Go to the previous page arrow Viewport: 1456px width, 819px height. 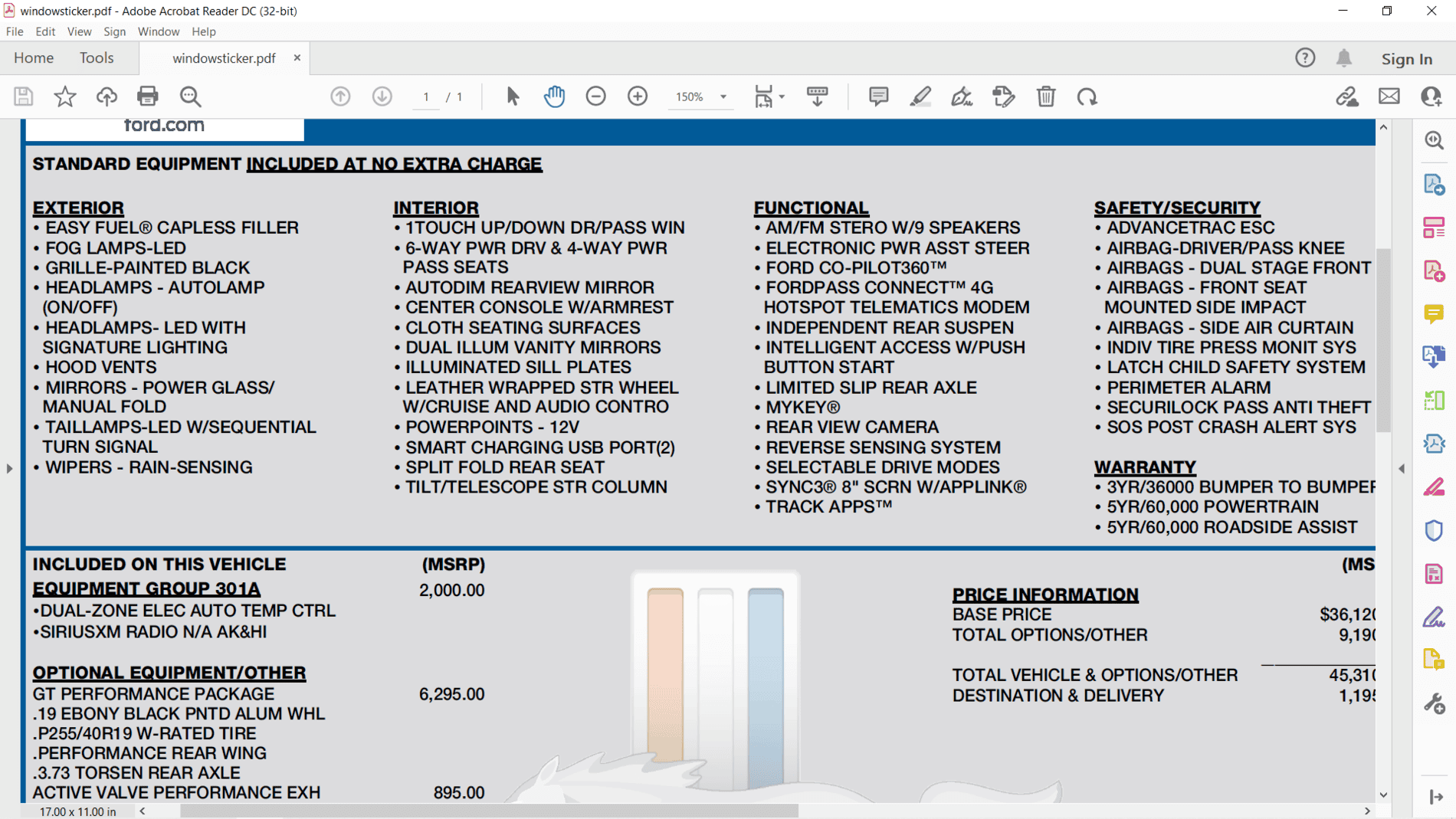click(x=340, y=97)
